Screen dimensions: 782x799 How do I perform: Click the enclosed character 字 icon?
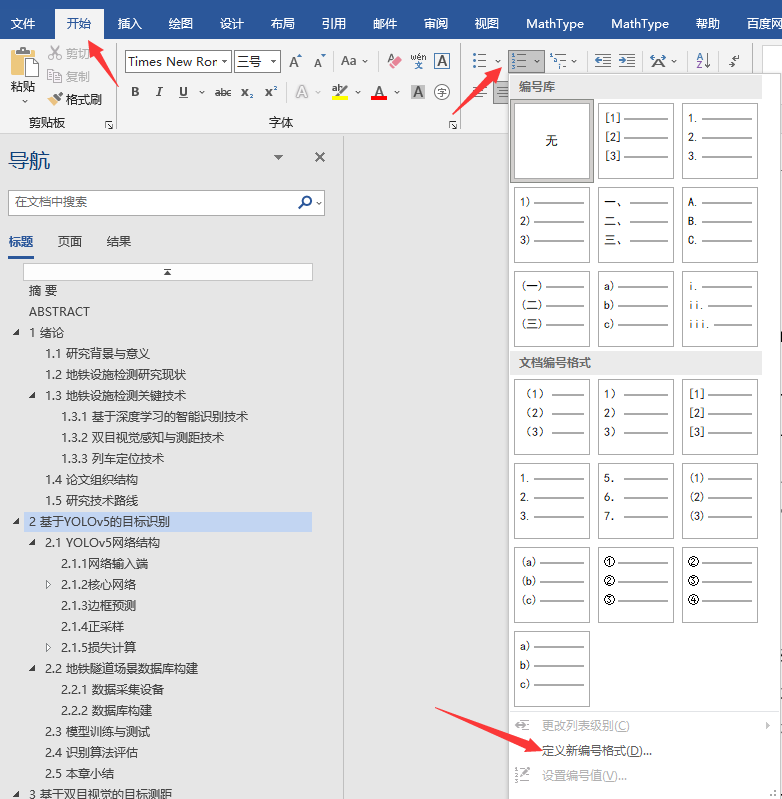tap(442, 92)
